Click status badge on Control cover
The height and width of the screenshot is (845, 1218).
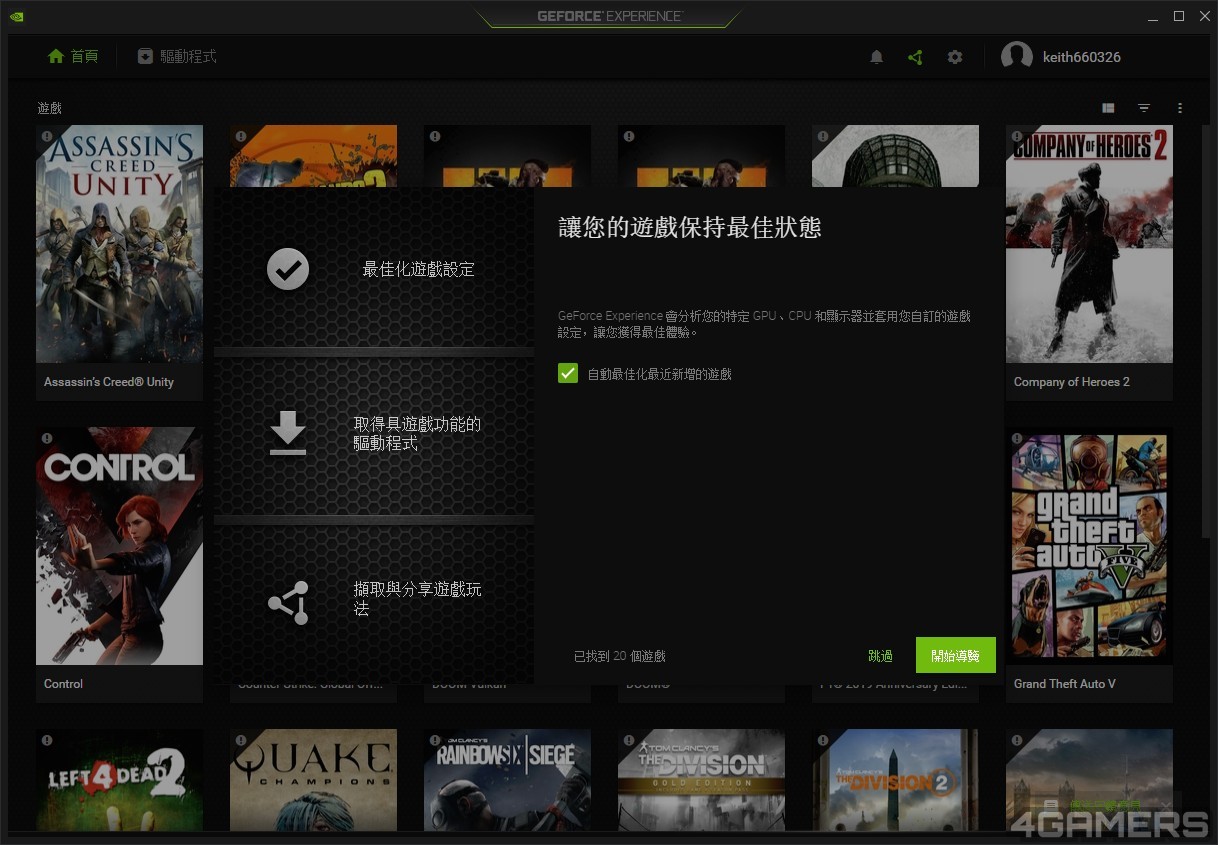[x=46, y=438]
